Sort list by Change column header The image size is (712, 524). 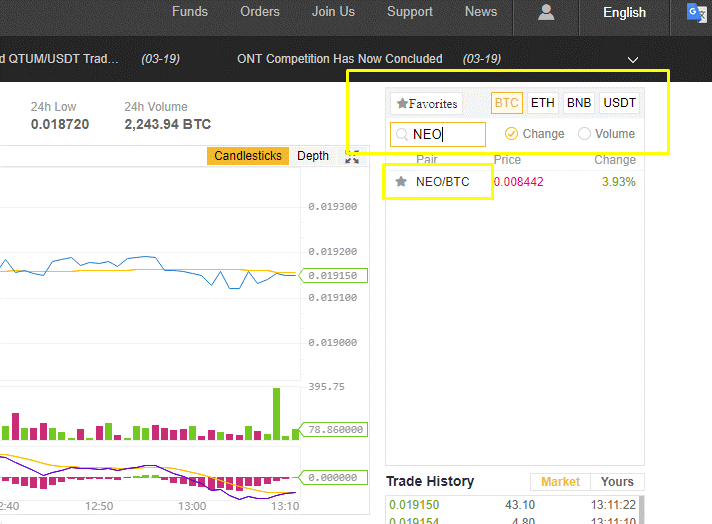[x=615, y=160]
